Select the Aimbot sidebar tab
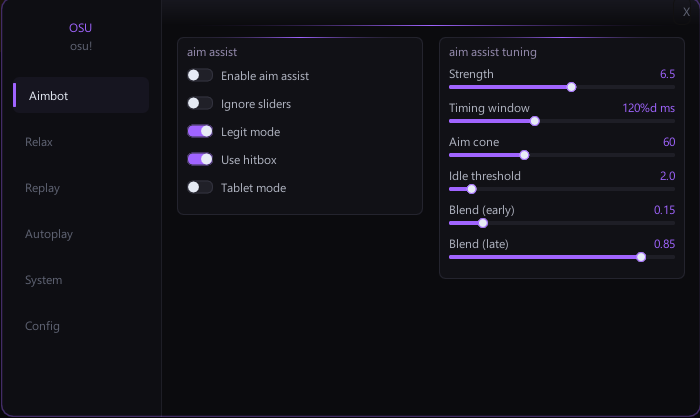Image resolution: width=700 pixels, height=418 pixels. pyautogui.click(x=81, y=95)
